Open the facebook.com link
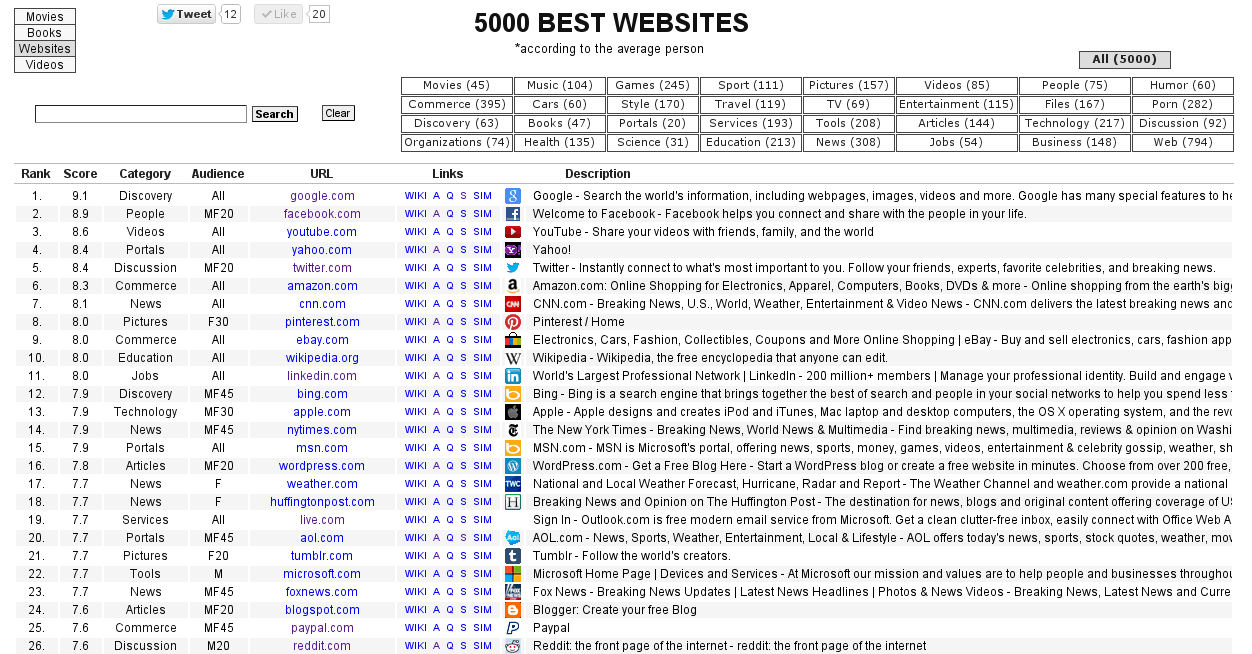The image size is (1252, 654). pyautogui.click(x=322, y=214)
